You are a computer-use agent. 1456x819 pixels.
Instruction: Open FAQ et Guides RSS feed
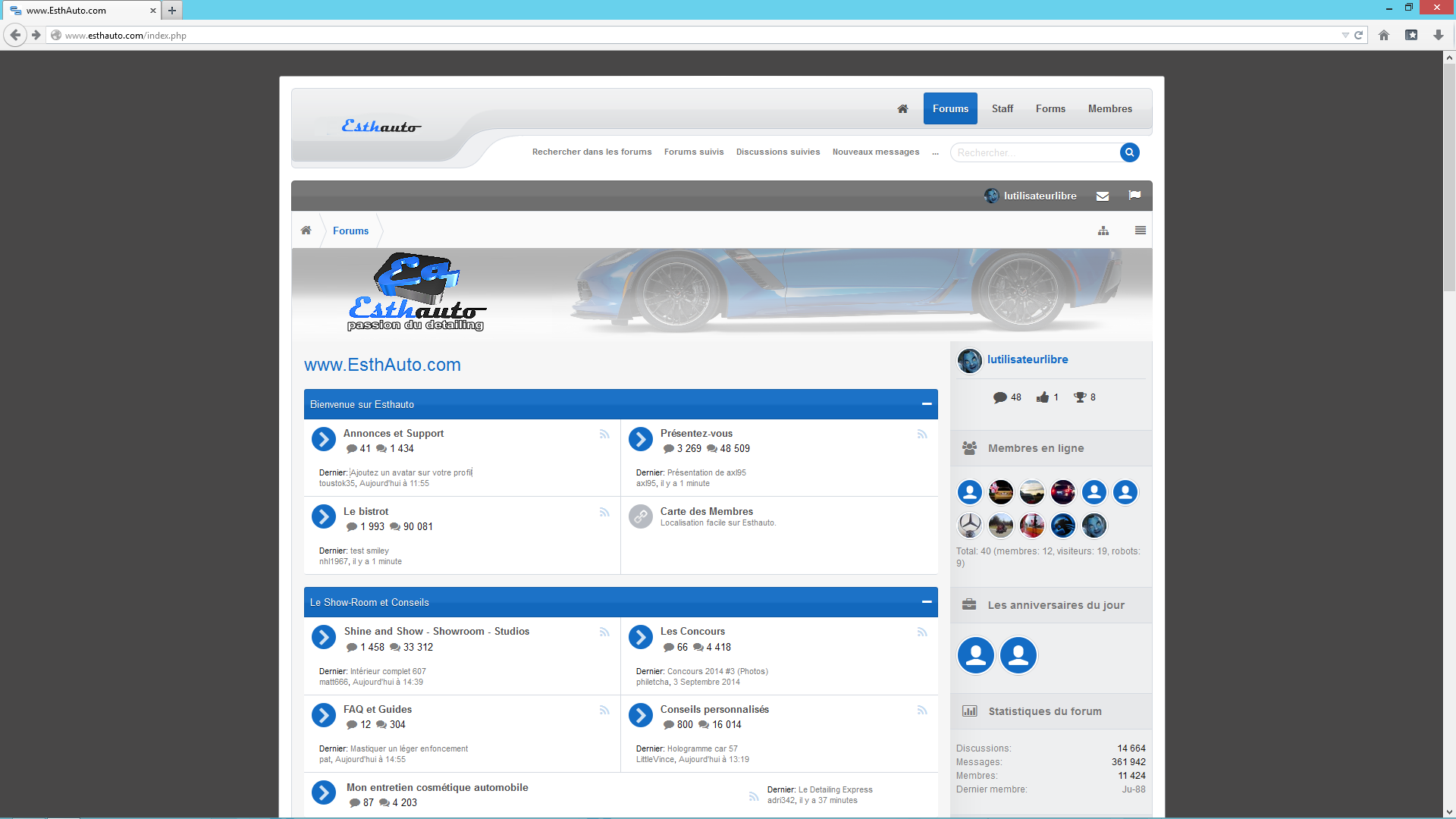[604, 711]
